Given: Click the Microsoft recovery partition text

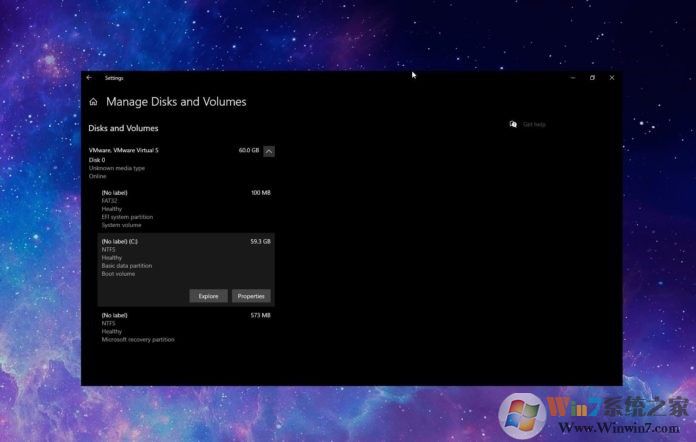Looking at the screenshot, I should (x=138, y=339).
